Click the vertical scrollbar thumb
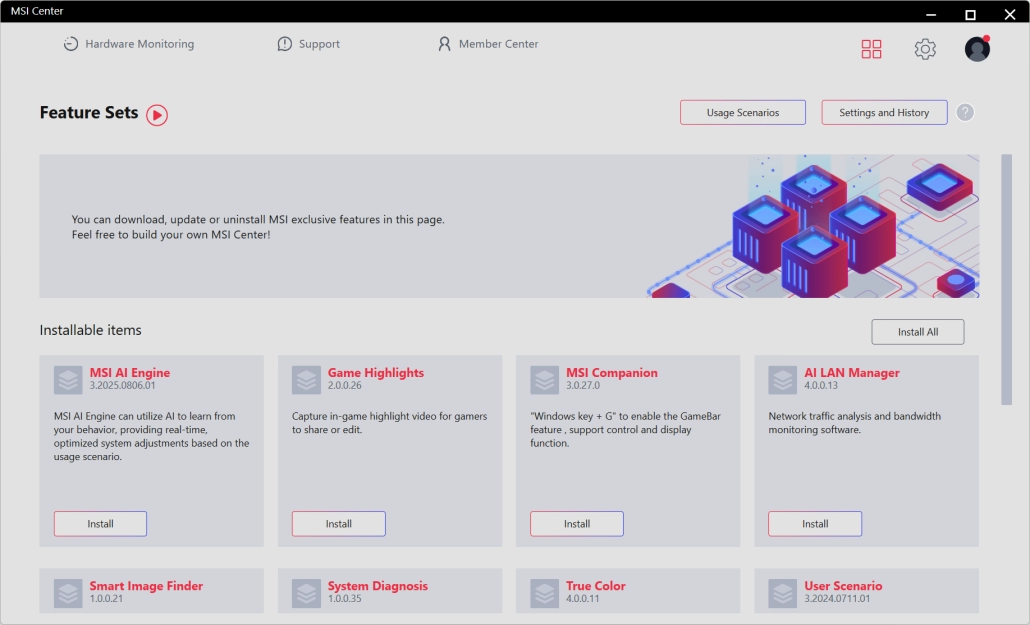 pos(1006,279)
